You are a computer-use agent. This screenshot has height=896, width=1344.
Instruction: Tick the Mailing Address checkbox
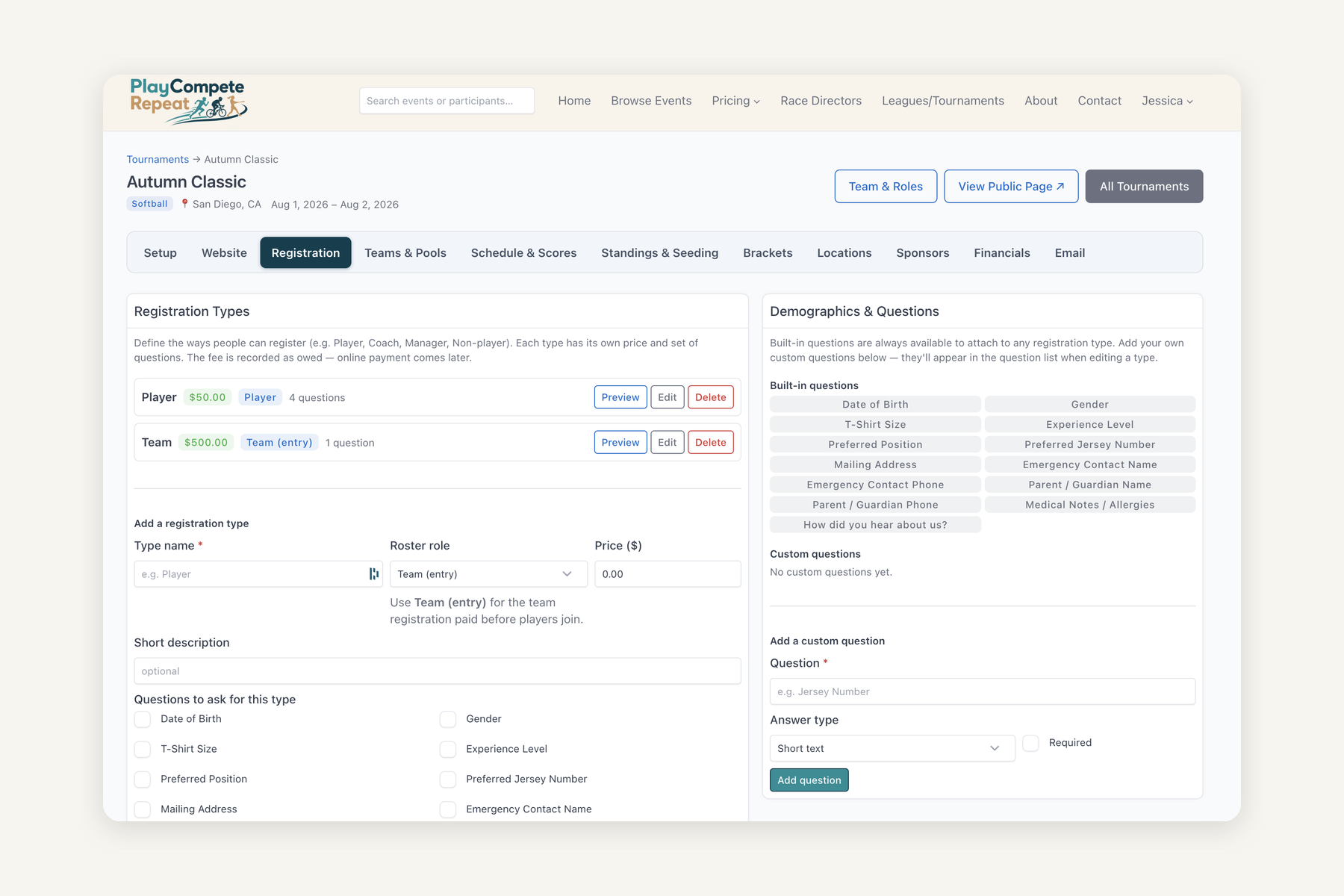[x=143, y=809]
